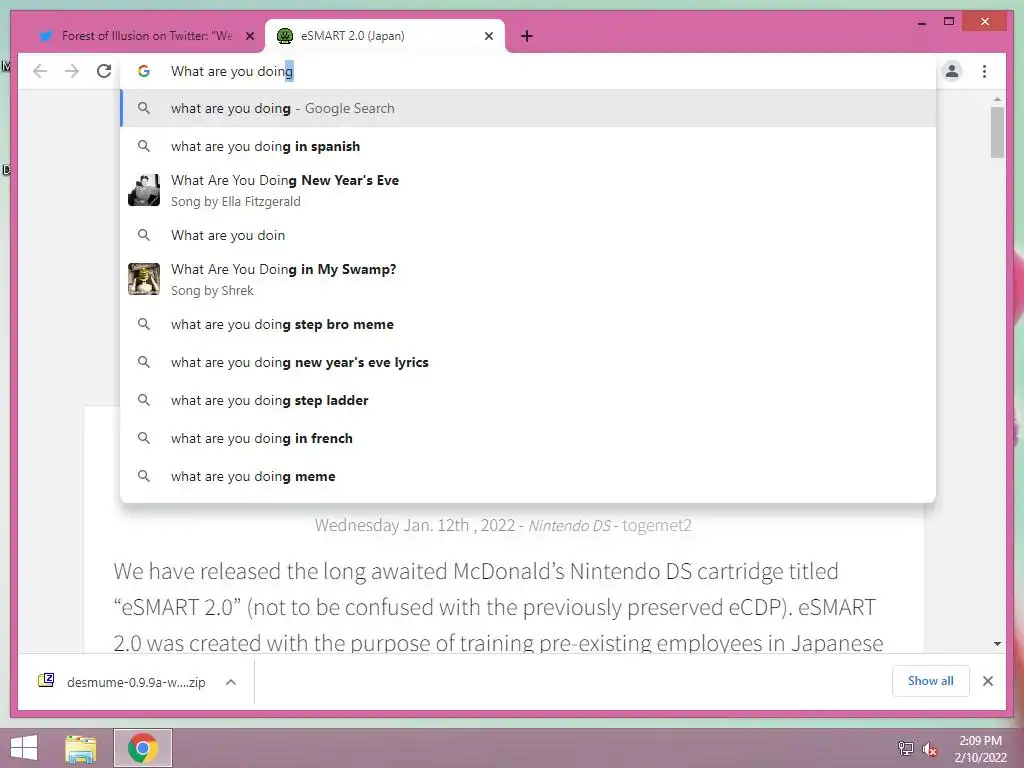Viewport: 1024px width, 768px height.
Task: Click the vertical scrollbar thumb
Action: [997, 132]
